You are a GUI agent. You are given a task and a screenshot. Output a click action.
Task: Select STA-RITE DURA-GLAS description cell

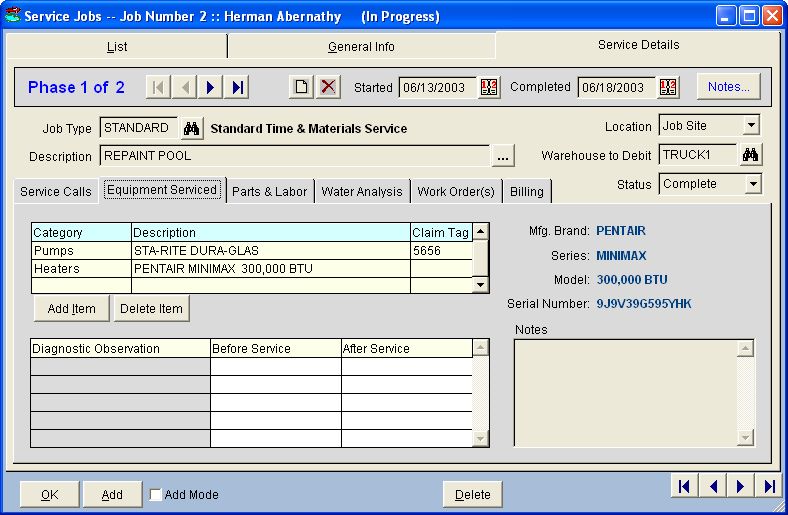pyautogui.click(x=271, y=251)
